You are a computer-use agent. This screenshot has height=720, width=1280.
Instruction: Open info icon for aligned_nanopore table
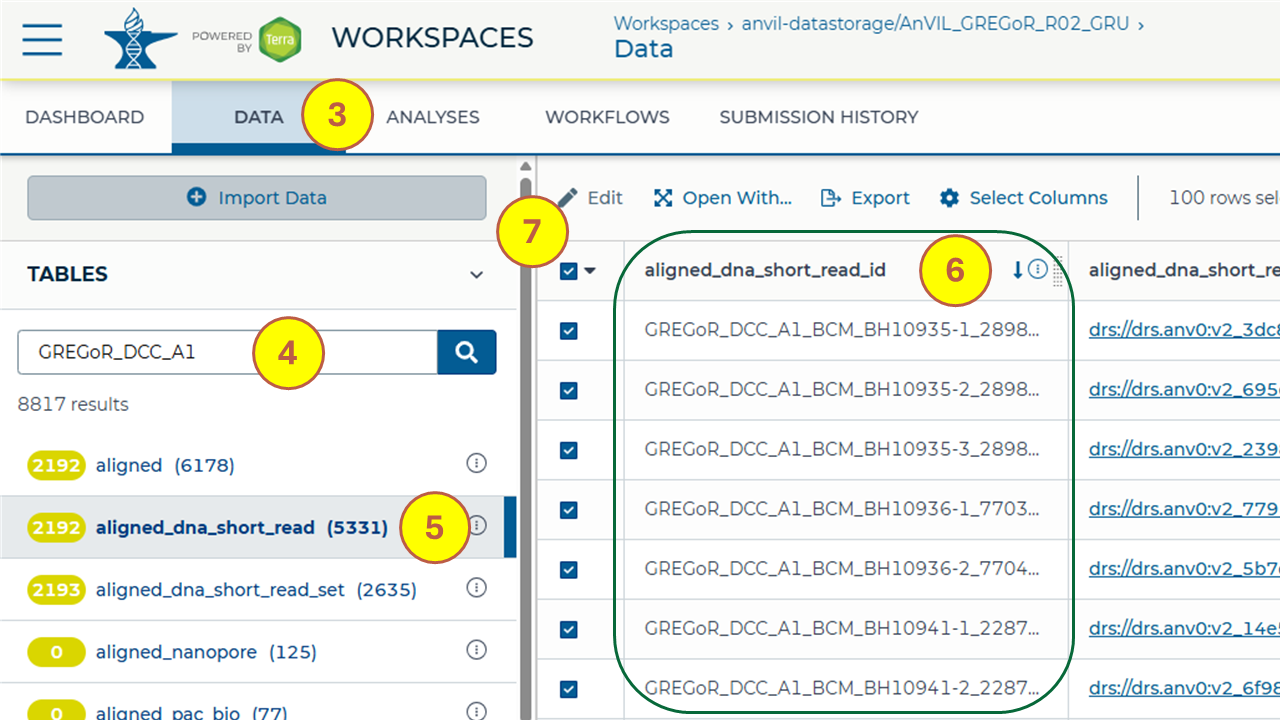[477, 650]
